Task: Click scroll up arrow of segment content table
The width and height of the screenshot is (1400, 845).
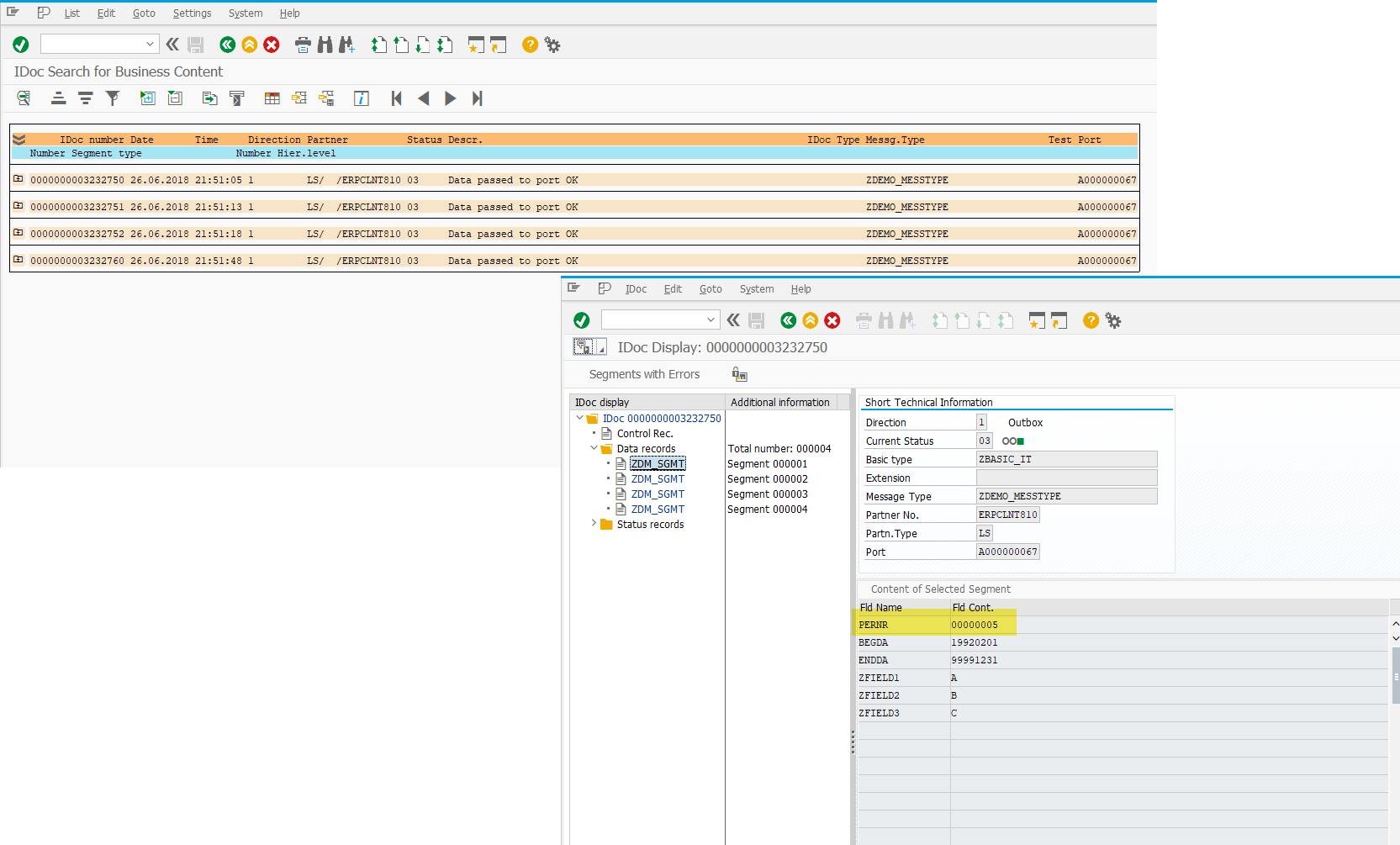Action: pyautogui.click(x=1395, y=624)
